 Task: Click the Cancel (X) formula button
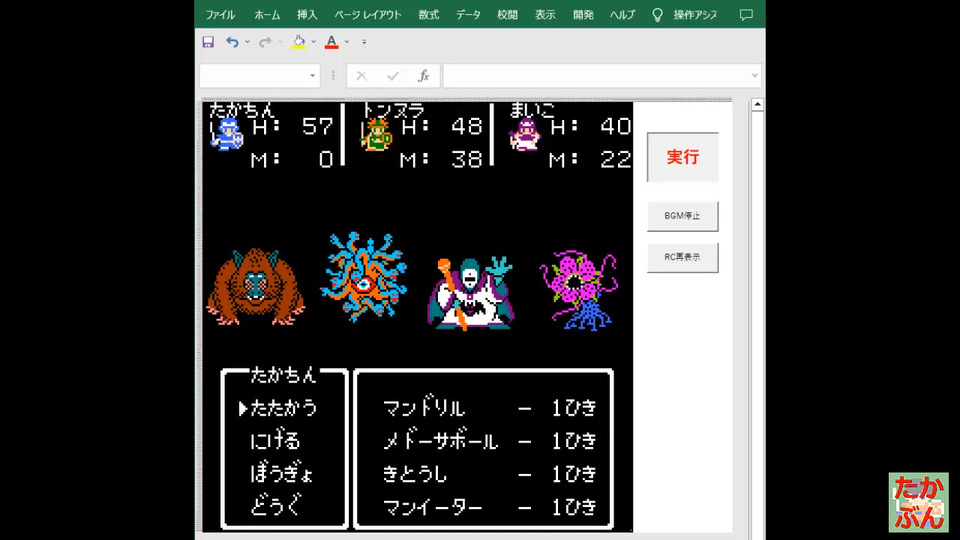[361, 76]
